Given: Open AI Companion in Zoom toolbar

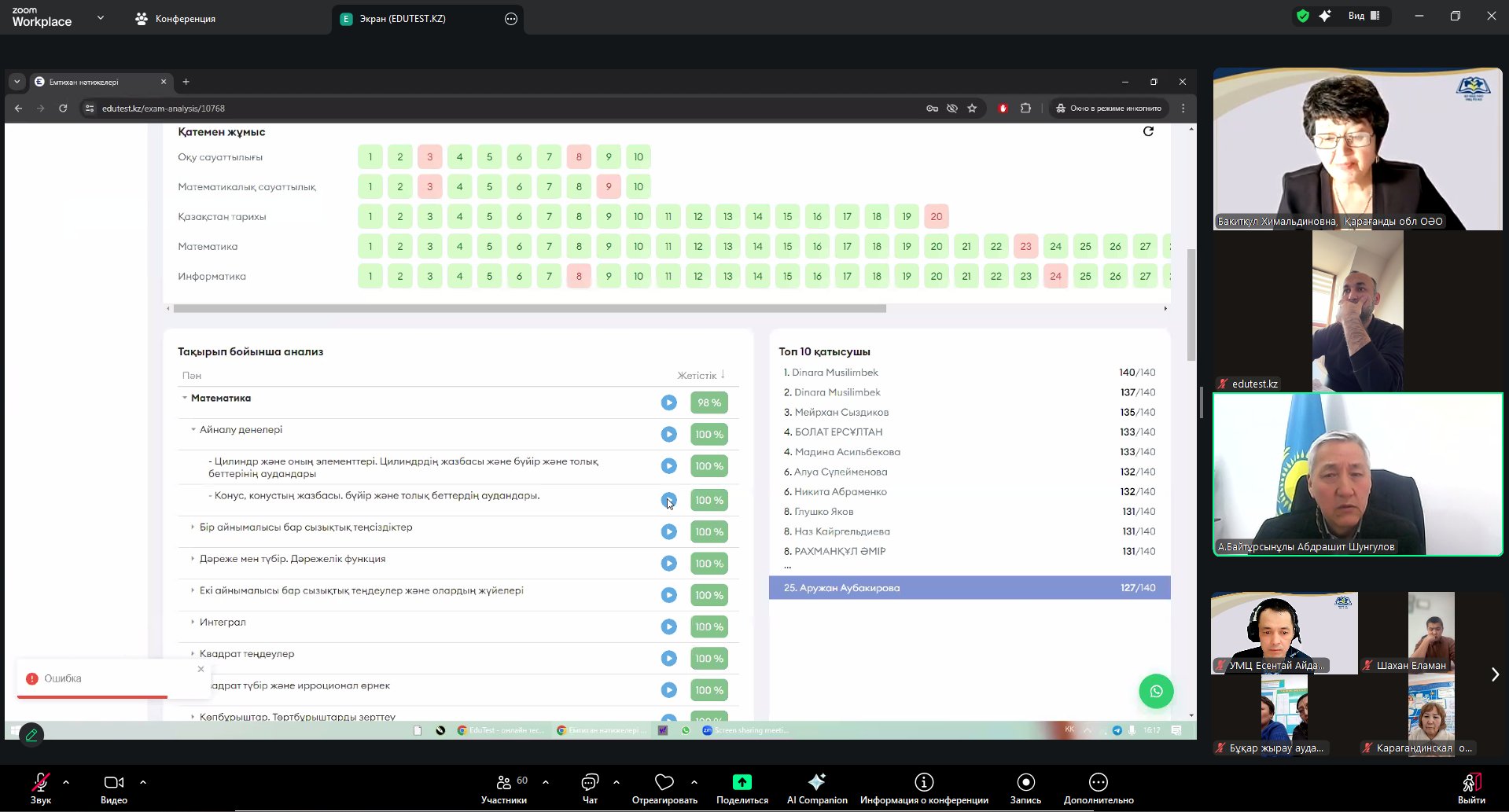Looking at the screenshot, I should coord(817,788).
